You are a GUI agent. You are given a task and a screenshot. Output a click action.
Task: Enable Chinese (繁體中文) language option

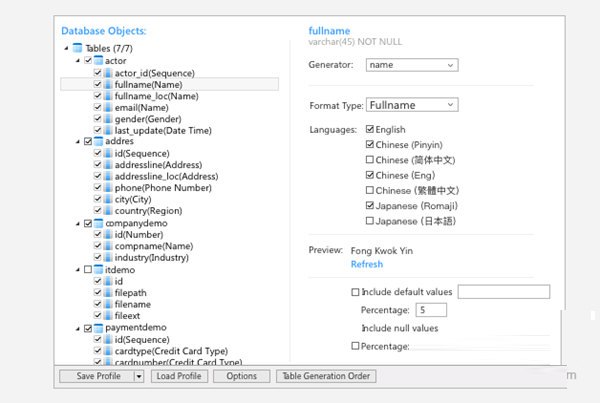coord(370,190)
